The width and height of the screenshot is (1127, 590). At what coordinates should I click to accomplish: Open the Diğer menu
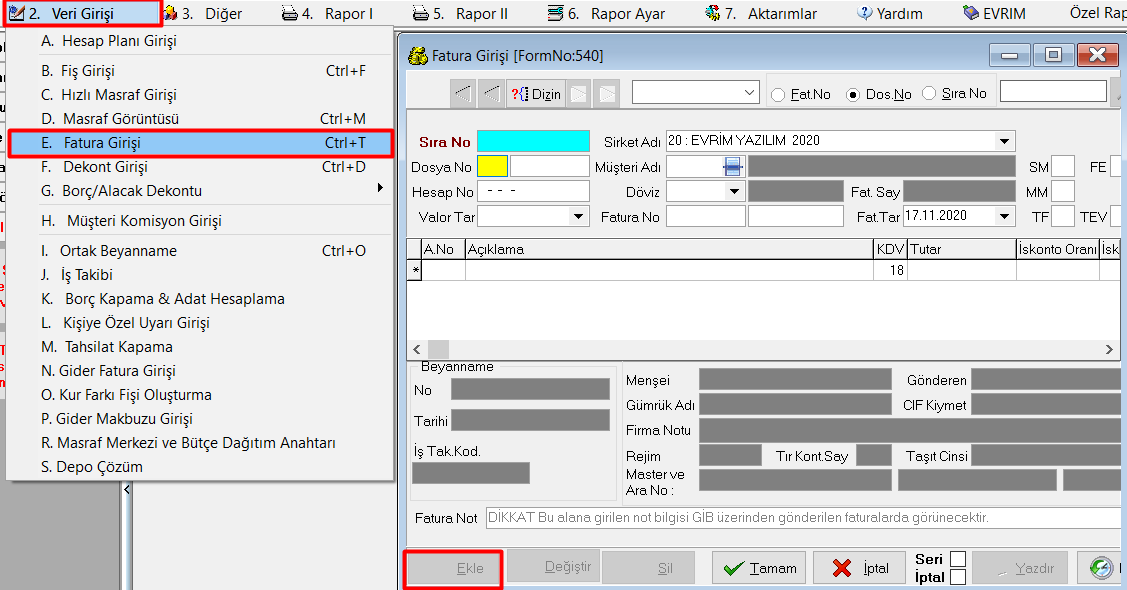[x=203, y=13]
